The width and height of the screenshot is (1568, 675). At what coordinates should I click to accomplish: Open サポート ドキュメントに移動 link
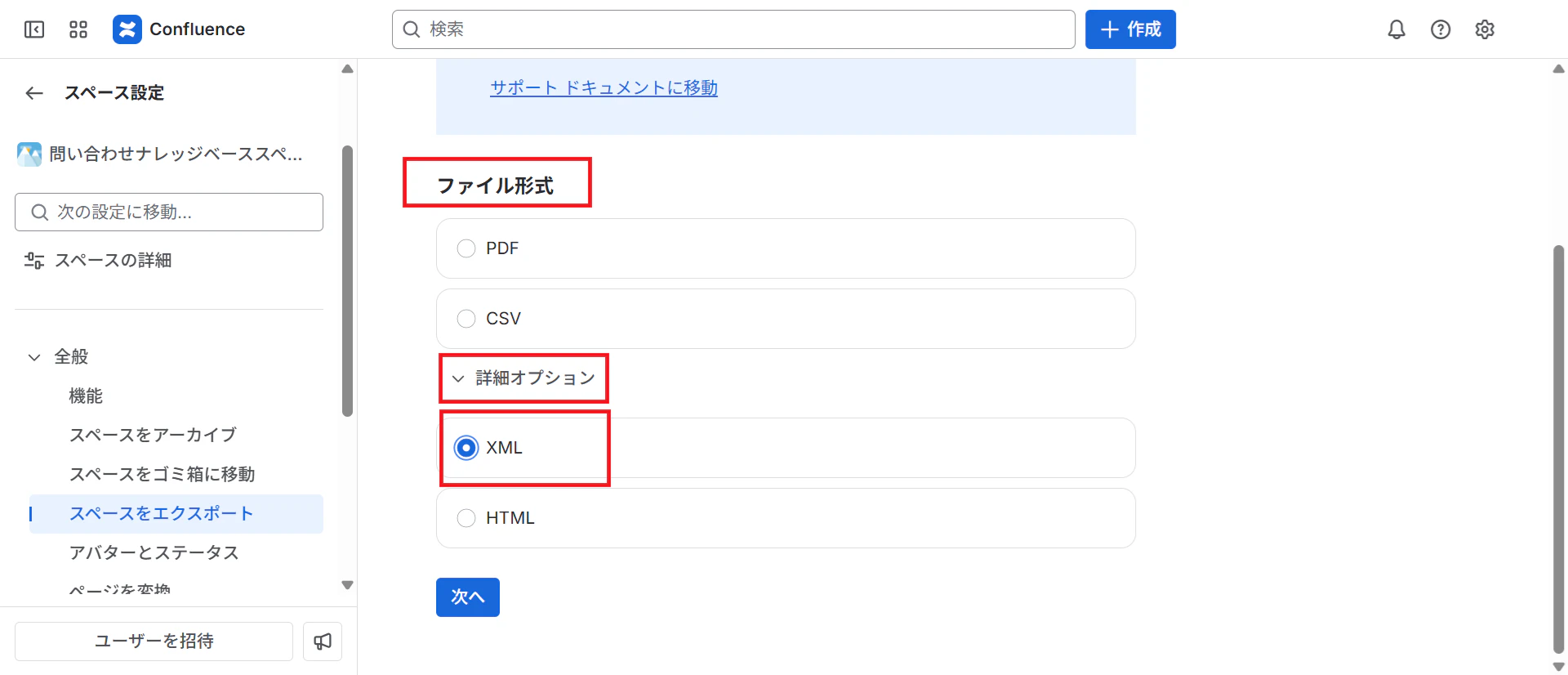(x=604, y=88)
